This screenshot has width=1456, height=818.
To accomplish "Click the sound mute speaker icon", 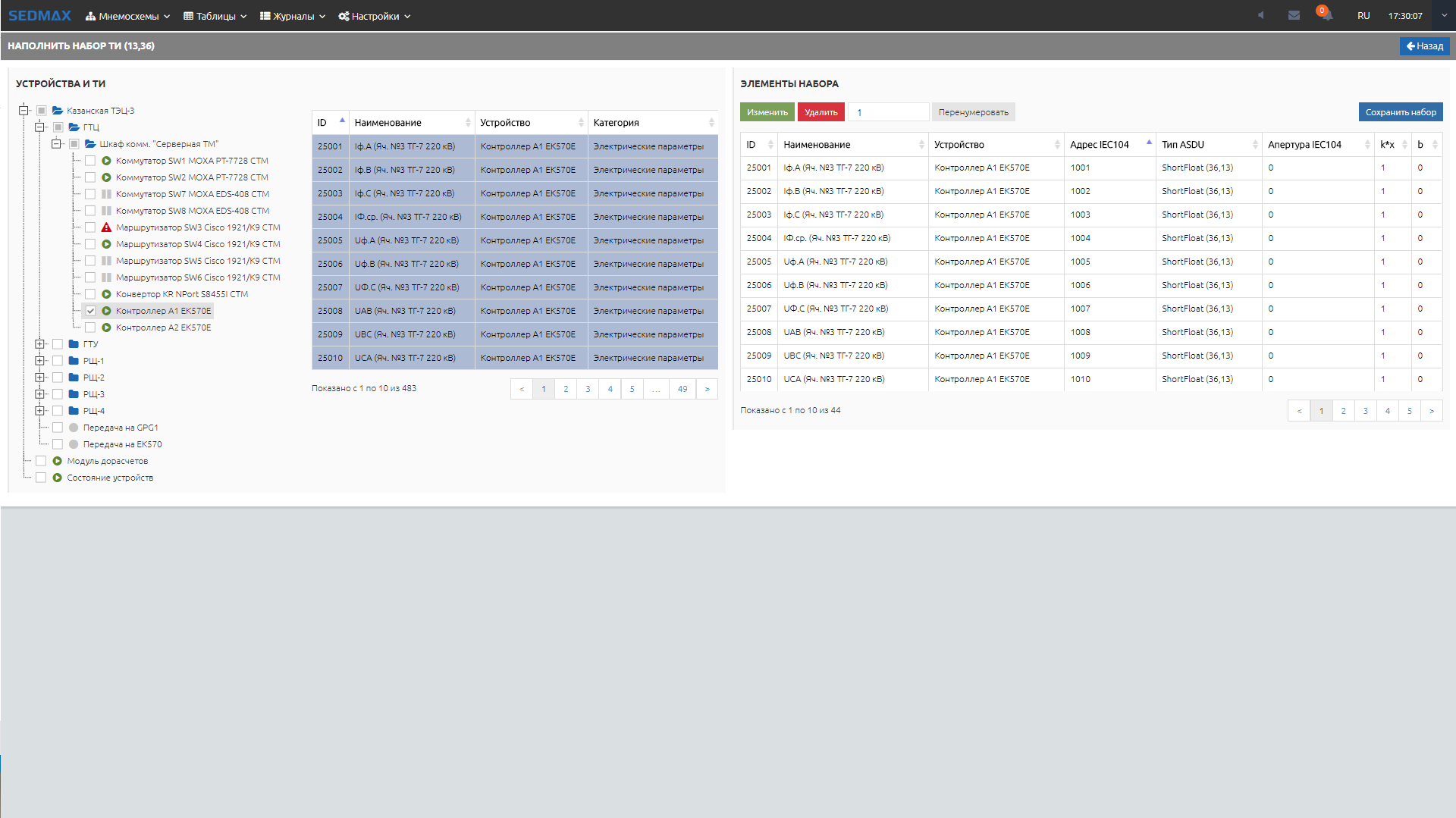I will (x=1260, y=16).
